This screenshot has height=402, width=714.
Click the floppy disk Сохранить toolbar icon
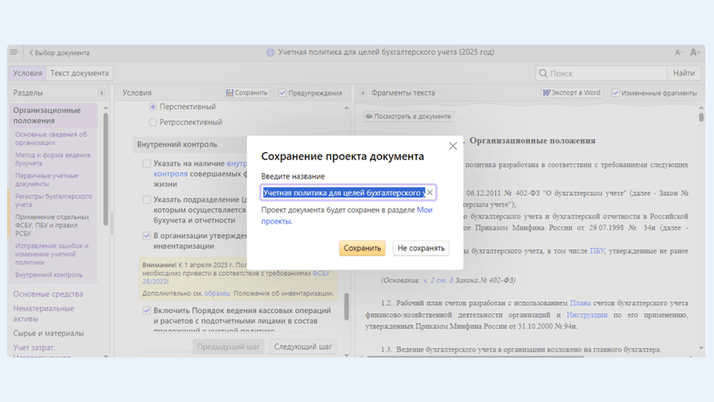tap(230, 93)
